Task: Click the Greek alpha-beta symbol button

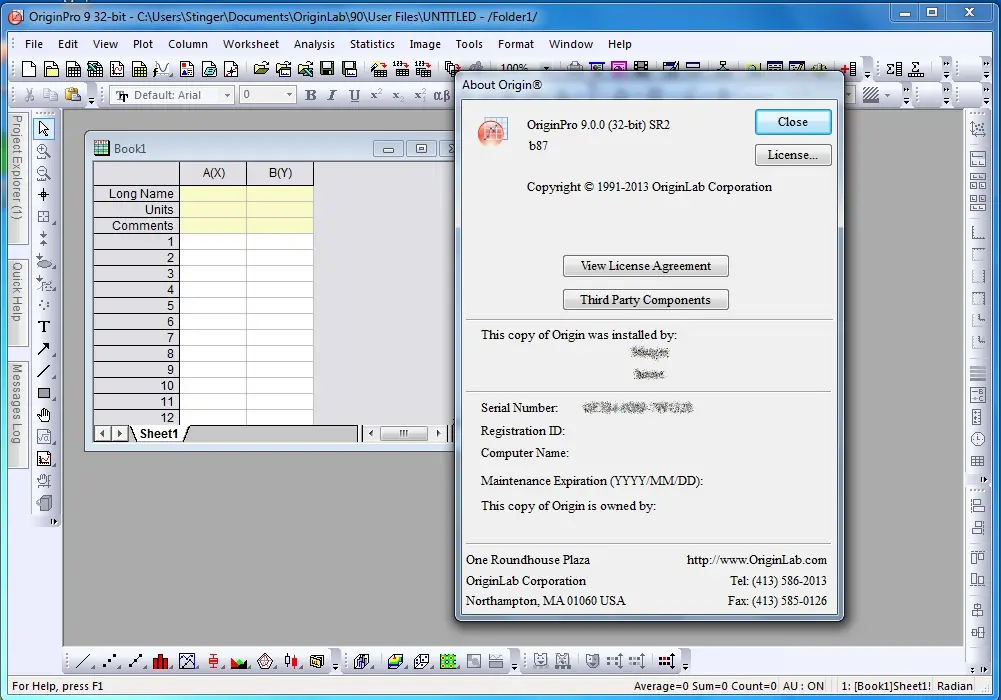Action: pyautogui.click(x=441, y=95)
